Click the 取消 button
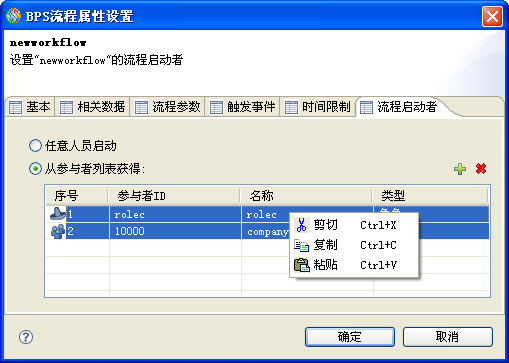The image size is (509, 363). (448, 337)
